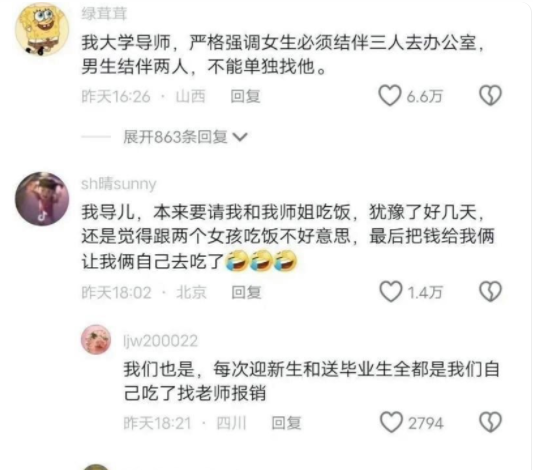The image size is (533, 470).
Task: Open ljw200022's small avatar
Action: tap(96, 340)
